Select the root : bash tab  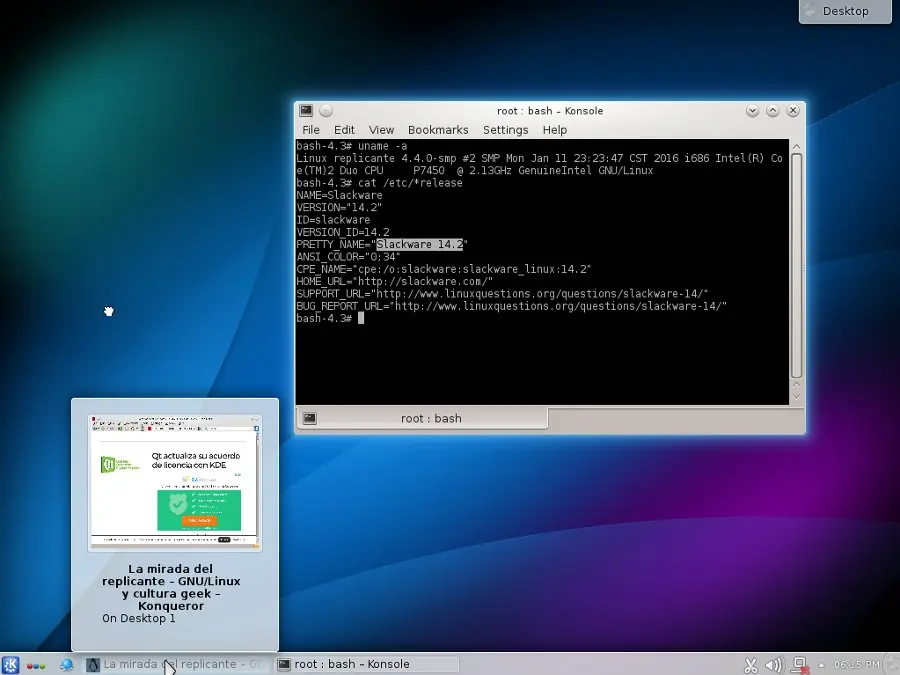point(422,418)
